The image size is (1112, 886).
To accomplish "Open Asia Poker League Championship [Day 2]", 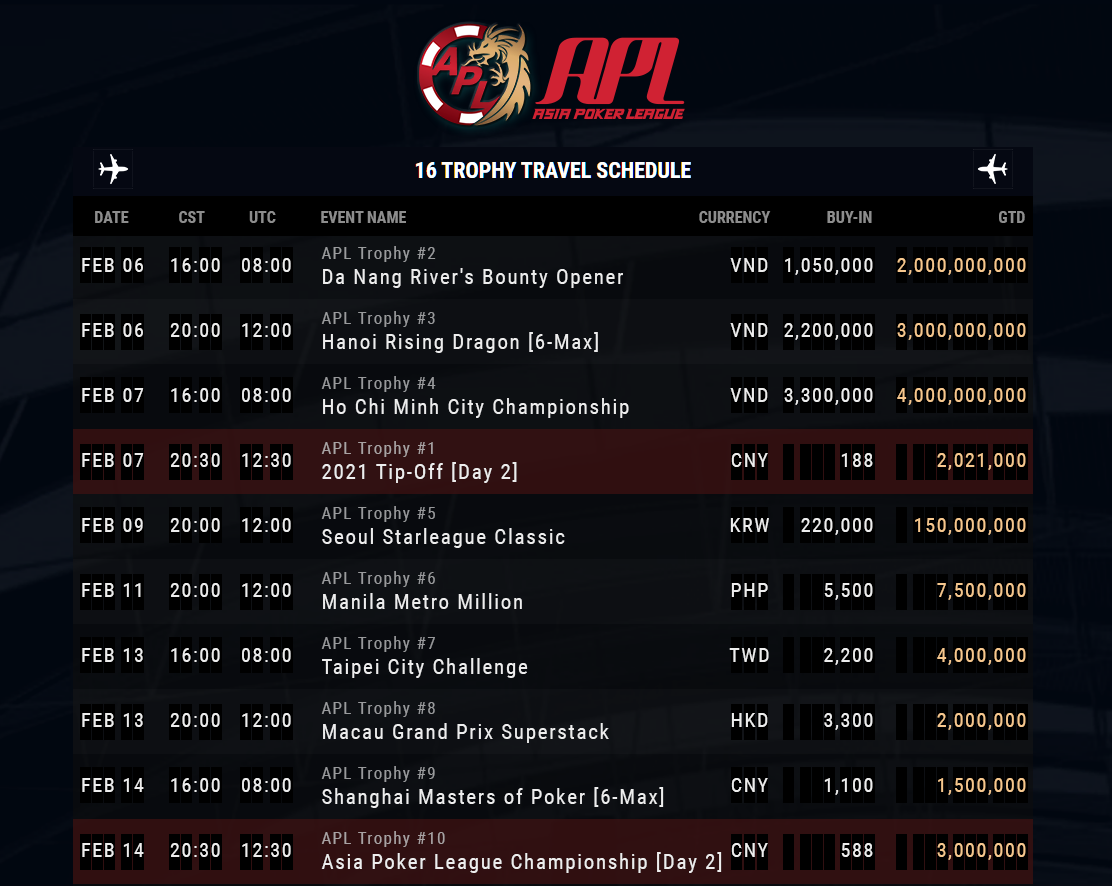I will [521, 862].
